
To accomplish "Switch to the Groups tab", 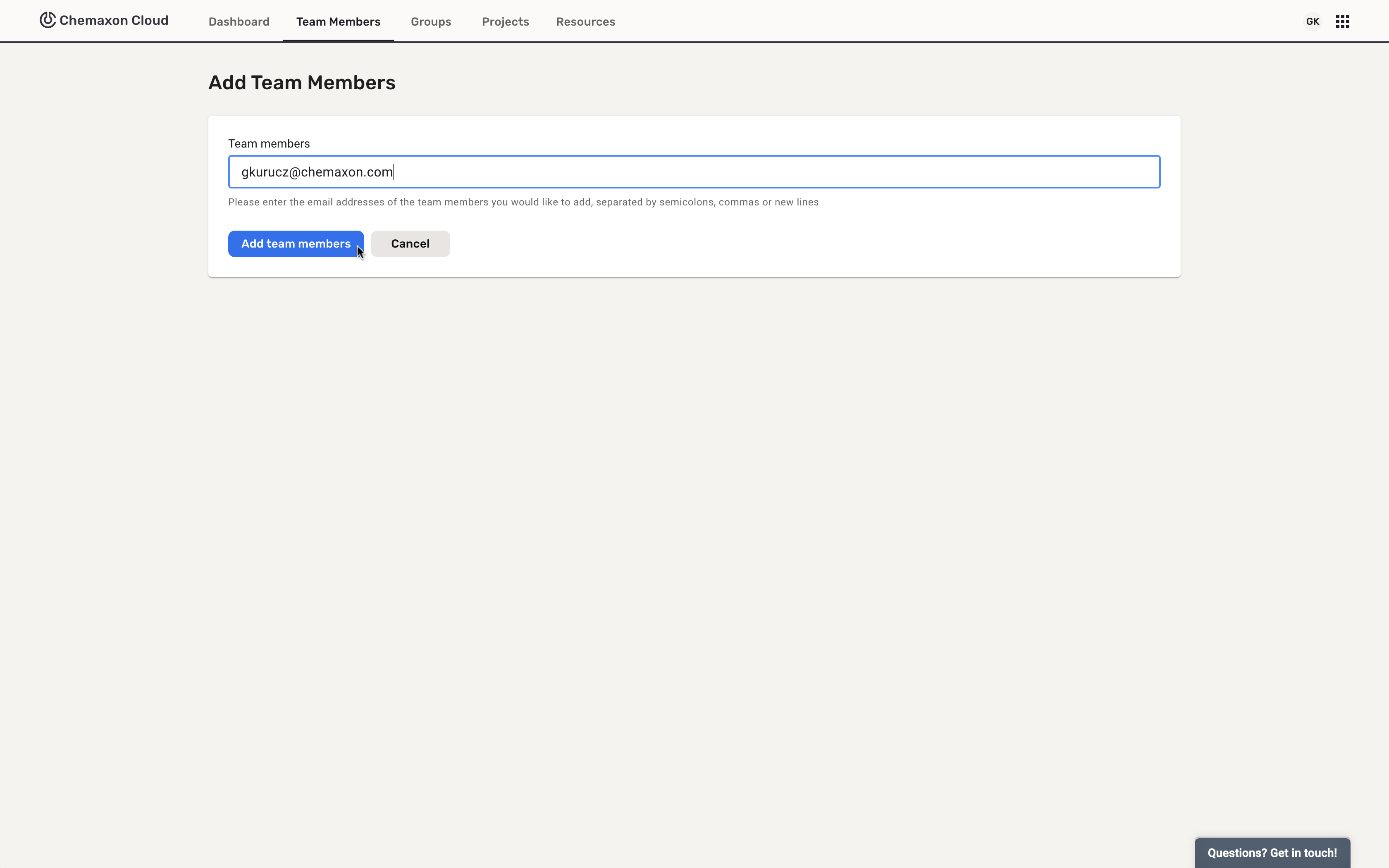I will point(430,22).
